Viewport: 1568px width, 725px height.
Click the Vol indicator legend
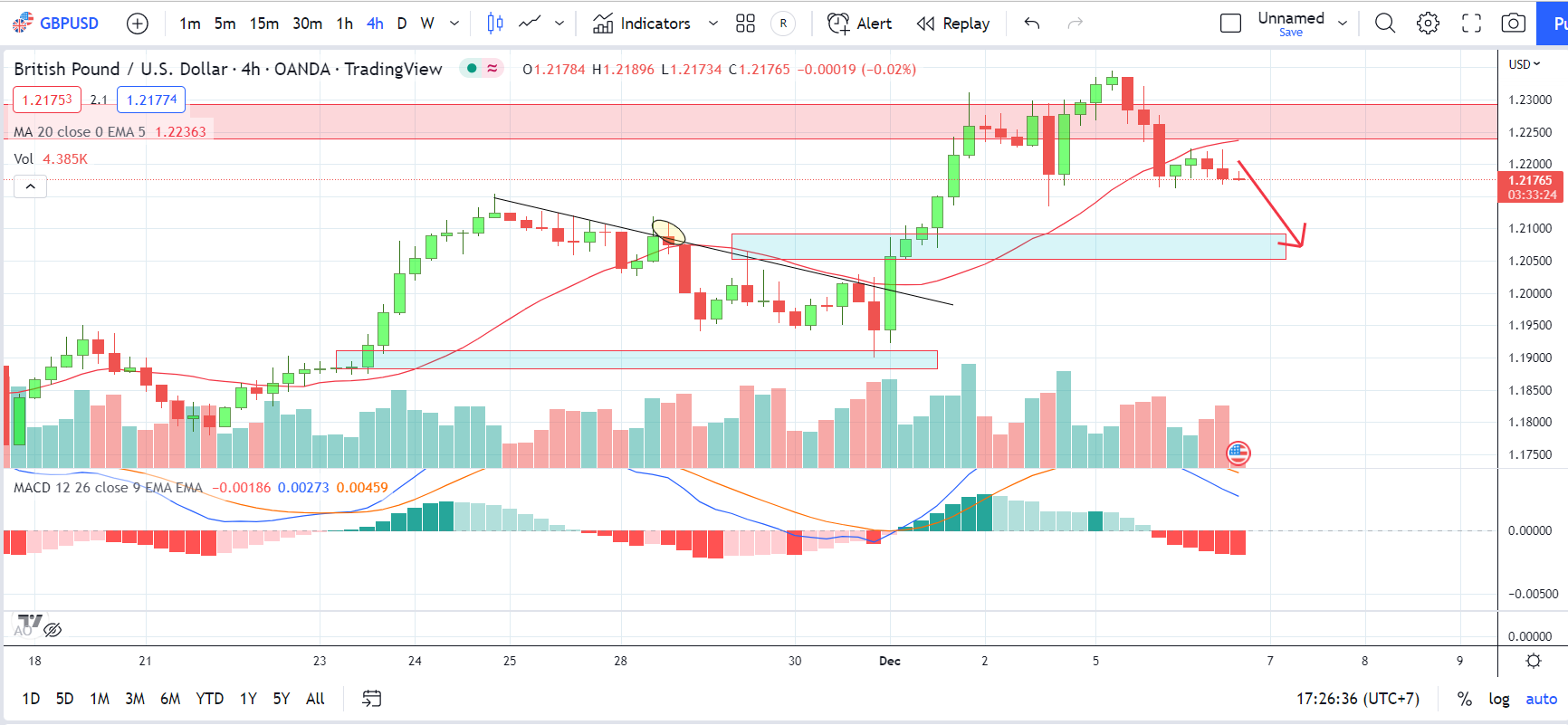[x=24, y=159]
